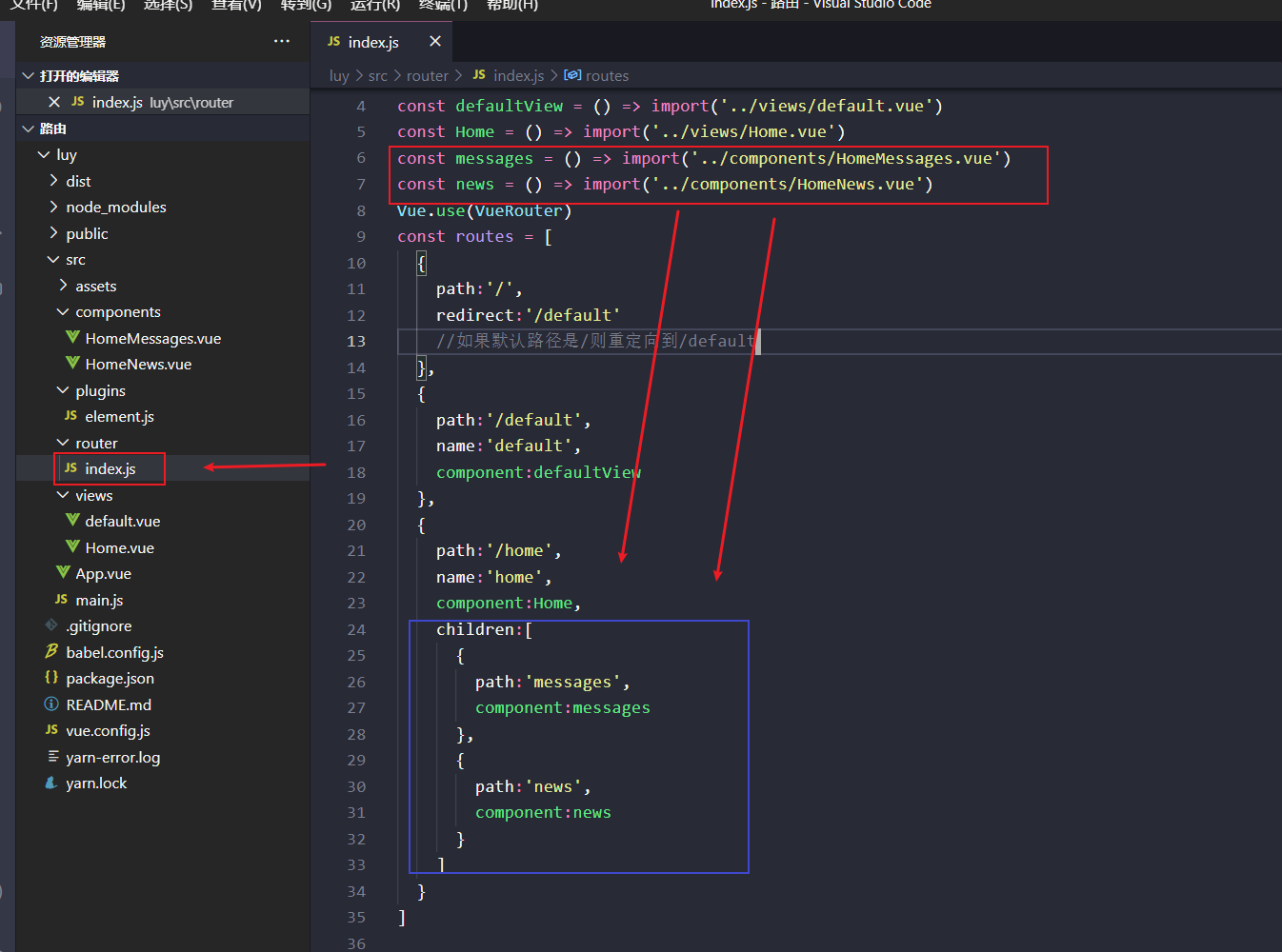Click the JS icon in the index.js tab
Image resolution: width=1282 pixels, height=952 pixels.
click(334, 42)
